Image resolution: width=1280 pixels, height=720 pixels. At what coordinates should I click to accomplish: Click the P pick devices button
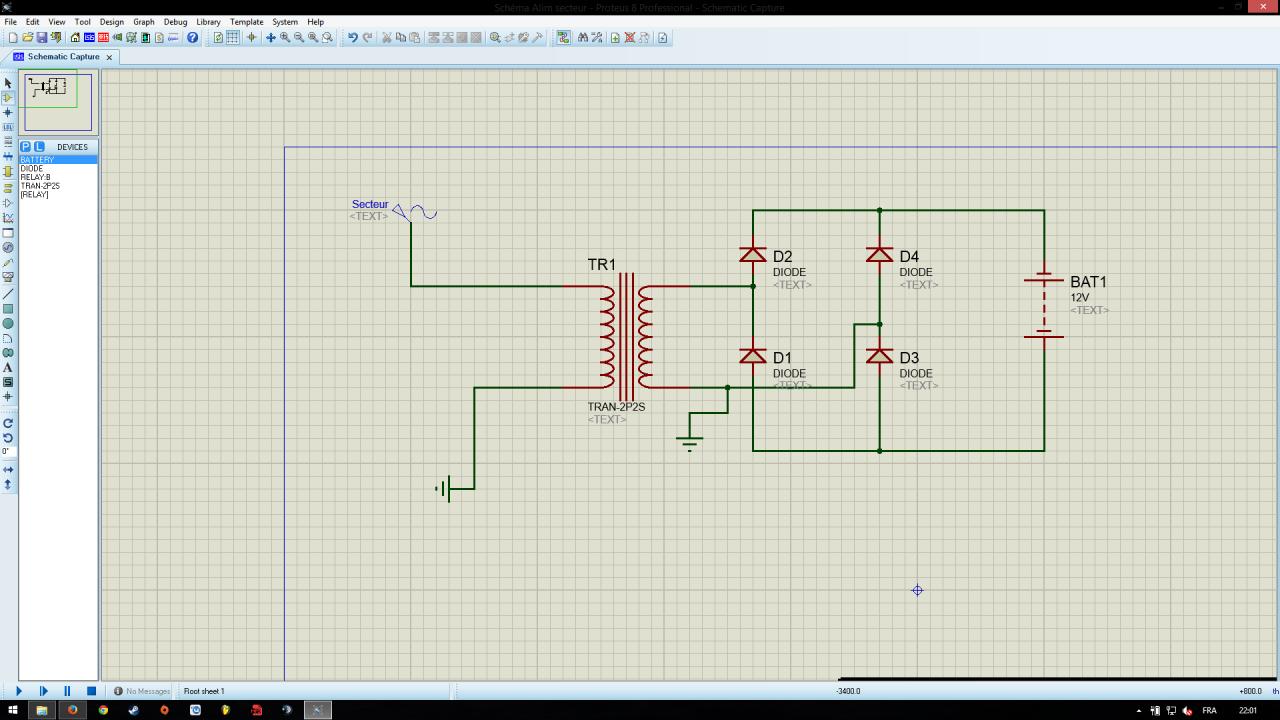tap(26, 147)
